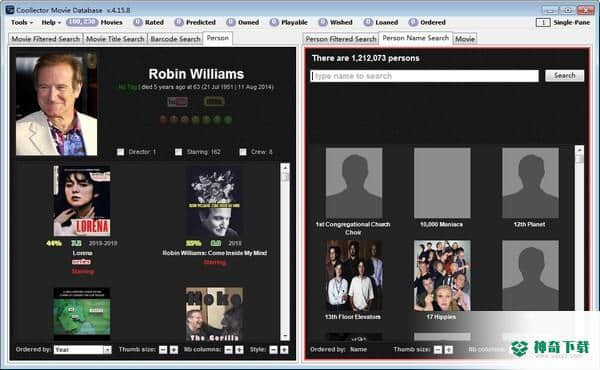The width and height of the screenshot is (600, 370).
Task: Open the Help menu
Action: [51, 23]
